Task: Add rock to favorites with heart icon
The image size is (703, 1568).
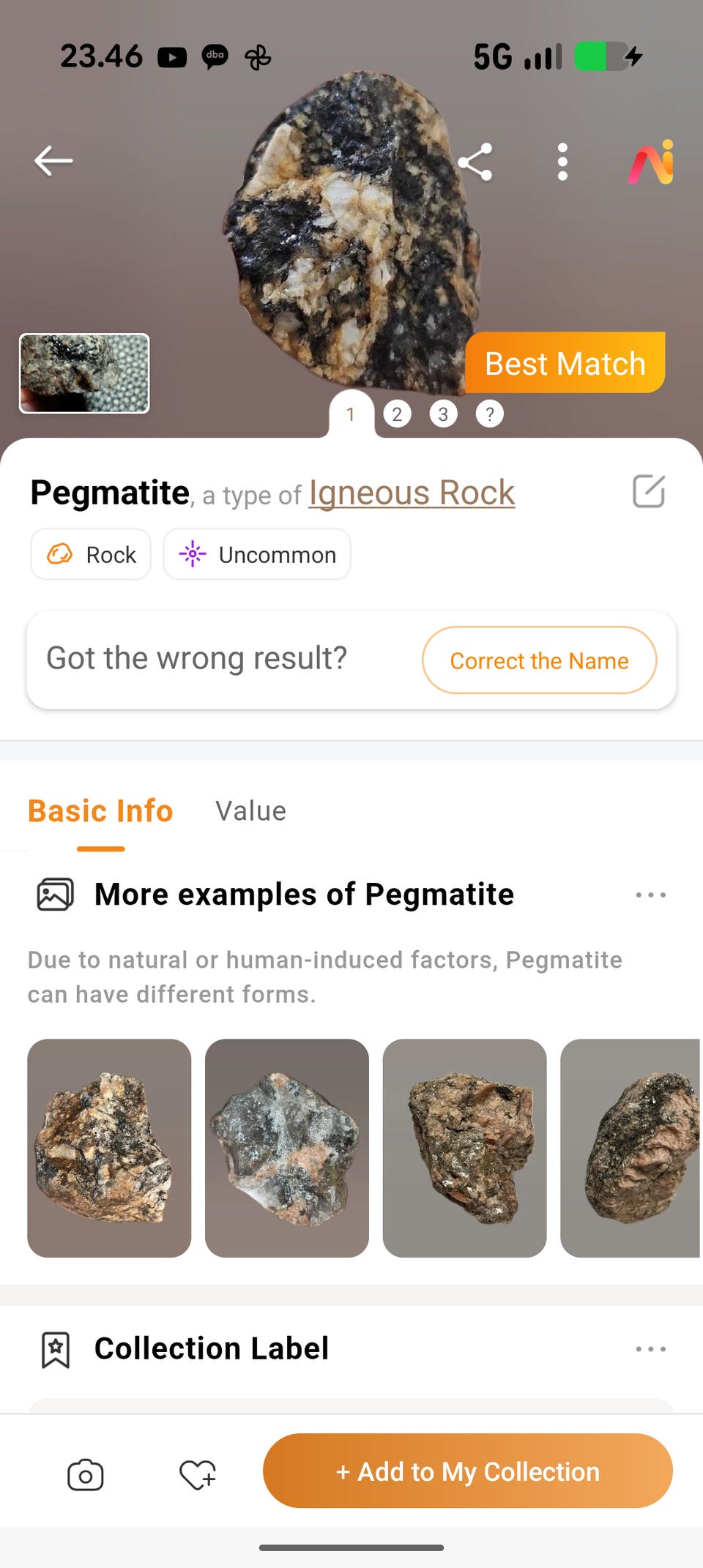Action: pos(198,1474)
